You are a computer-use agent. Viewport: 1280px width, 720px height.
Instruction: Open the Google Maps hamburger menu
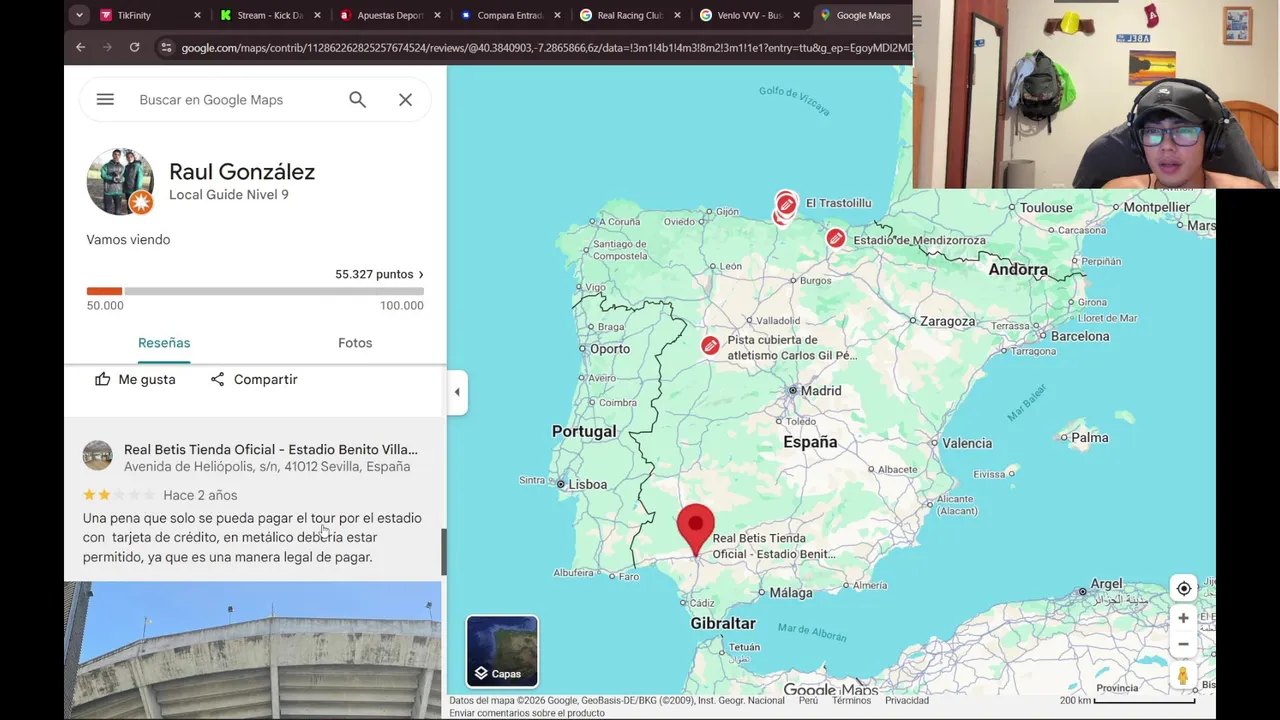tap(105, 99)
